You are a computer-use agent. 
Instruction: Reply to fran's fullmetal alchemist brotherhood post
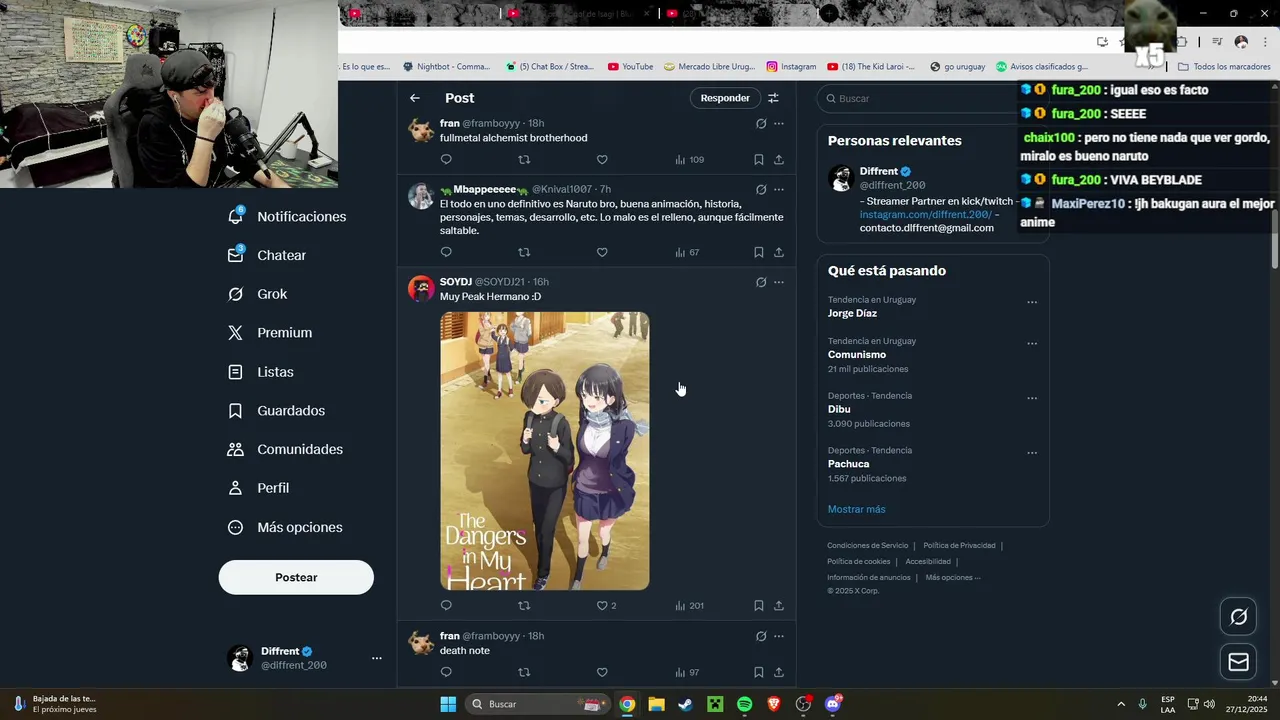click(446, 159)
